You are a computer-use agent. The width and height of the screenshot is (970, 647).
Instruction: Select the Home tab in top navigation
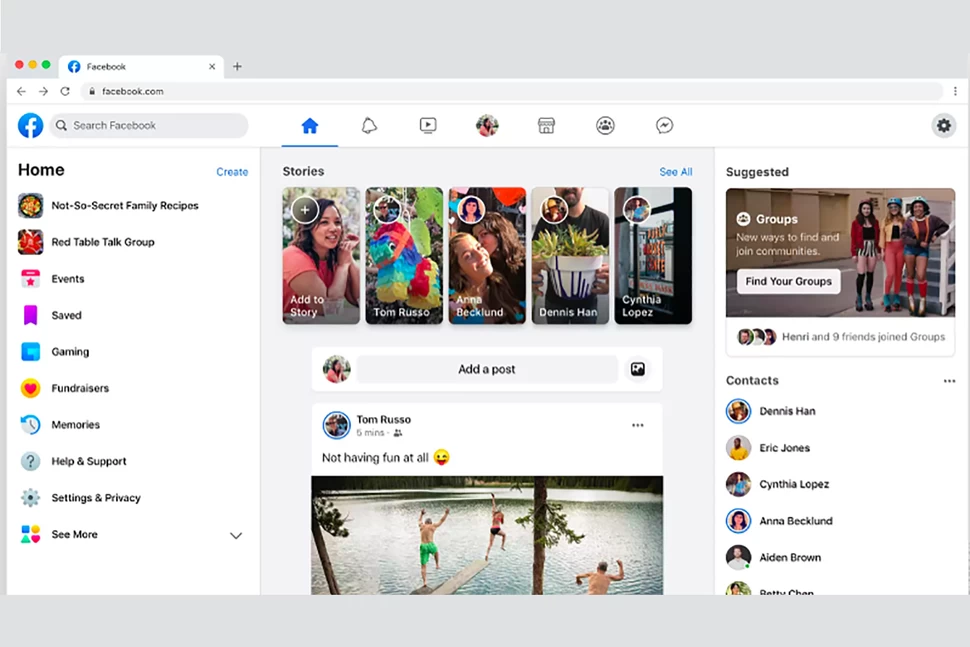pos(310,126)
